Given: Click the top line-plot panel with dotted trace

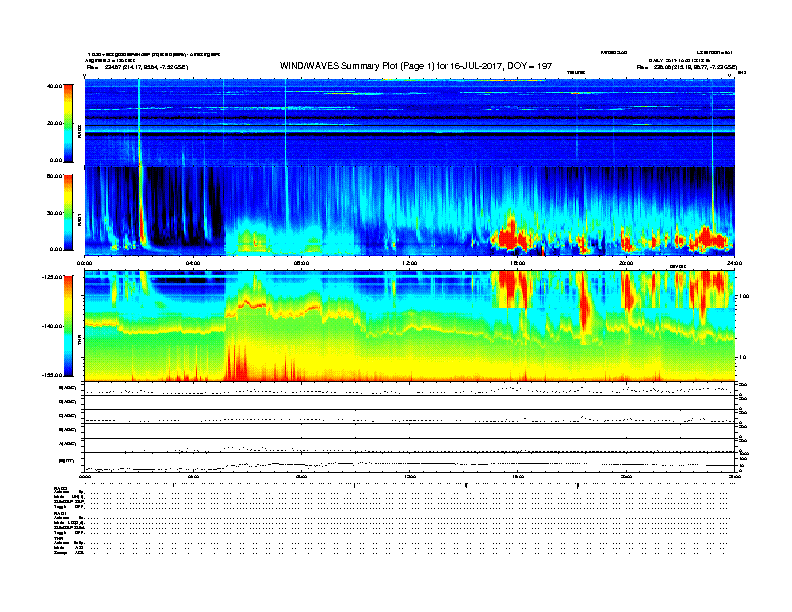Looking at the screenshot, I should click(409, 389).
